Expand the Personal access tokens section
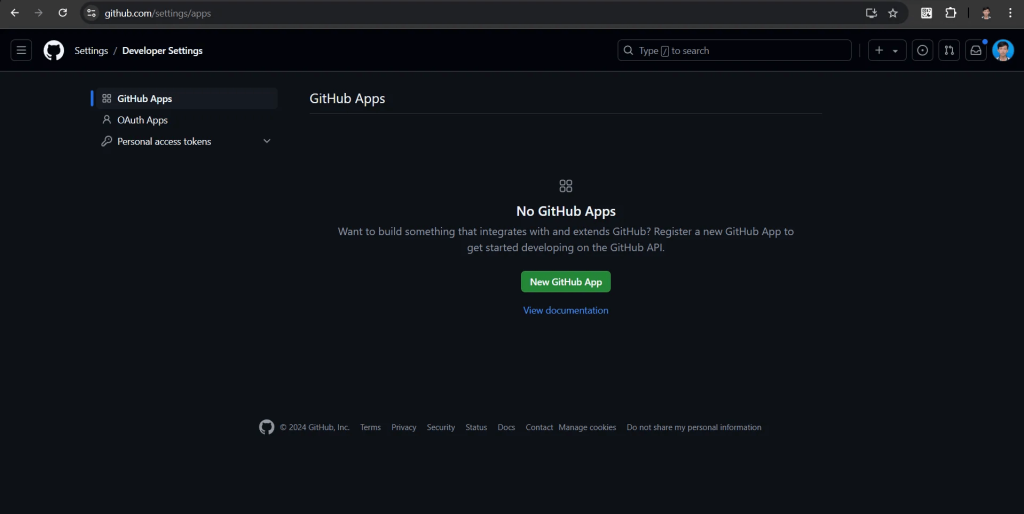The height and width of the screenshot is (514, 1024). [266, 141]
